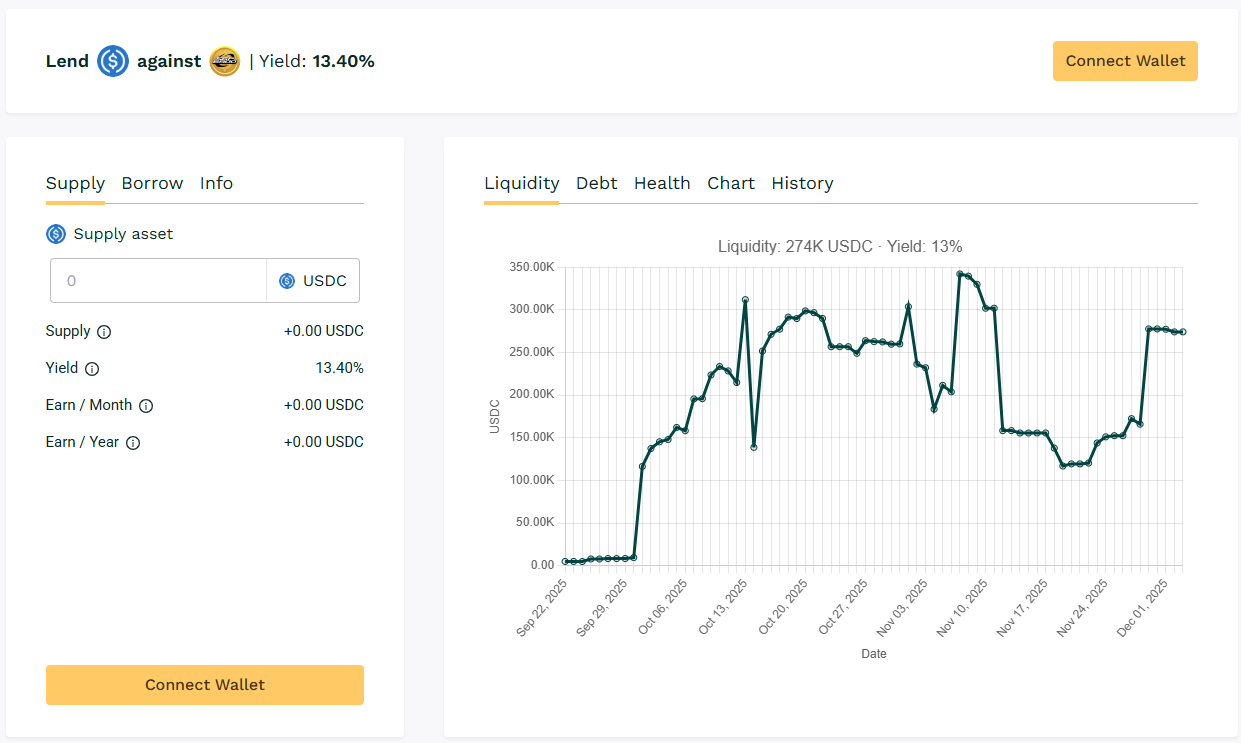Switch to the Borrow tab
1241x743 pixels.
tap(152, 183)
